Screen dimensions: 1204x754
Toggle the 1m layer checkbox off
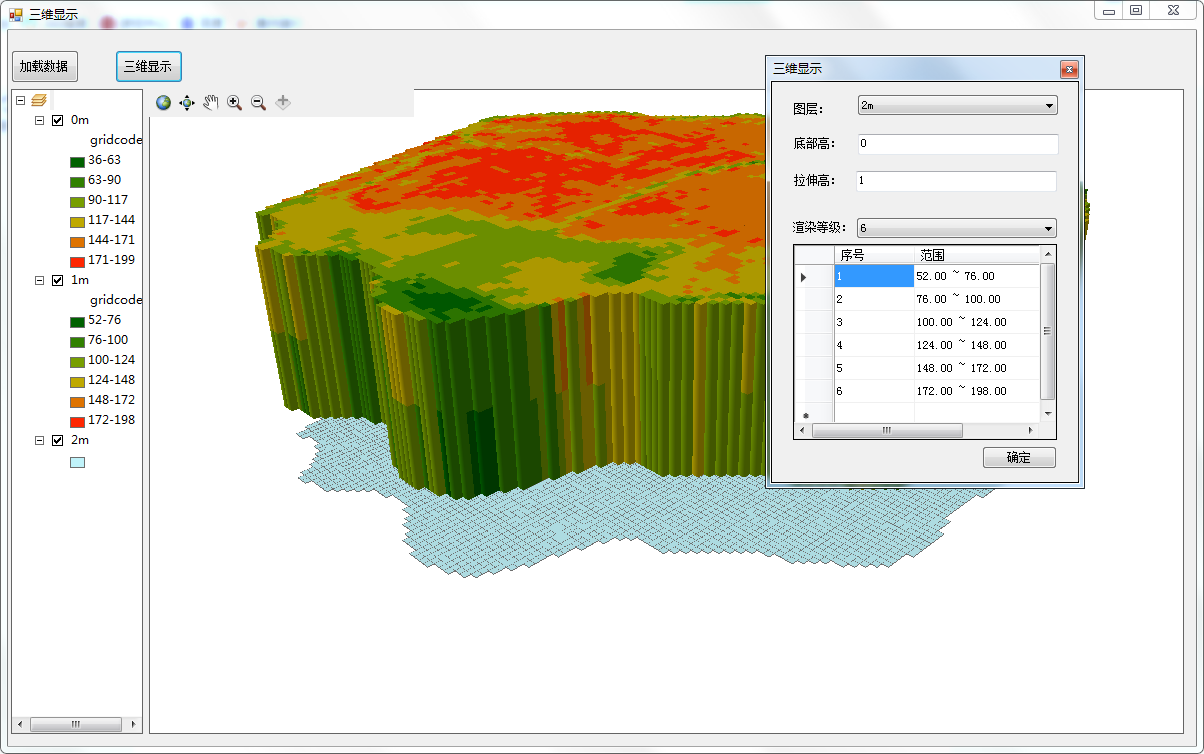57,280
